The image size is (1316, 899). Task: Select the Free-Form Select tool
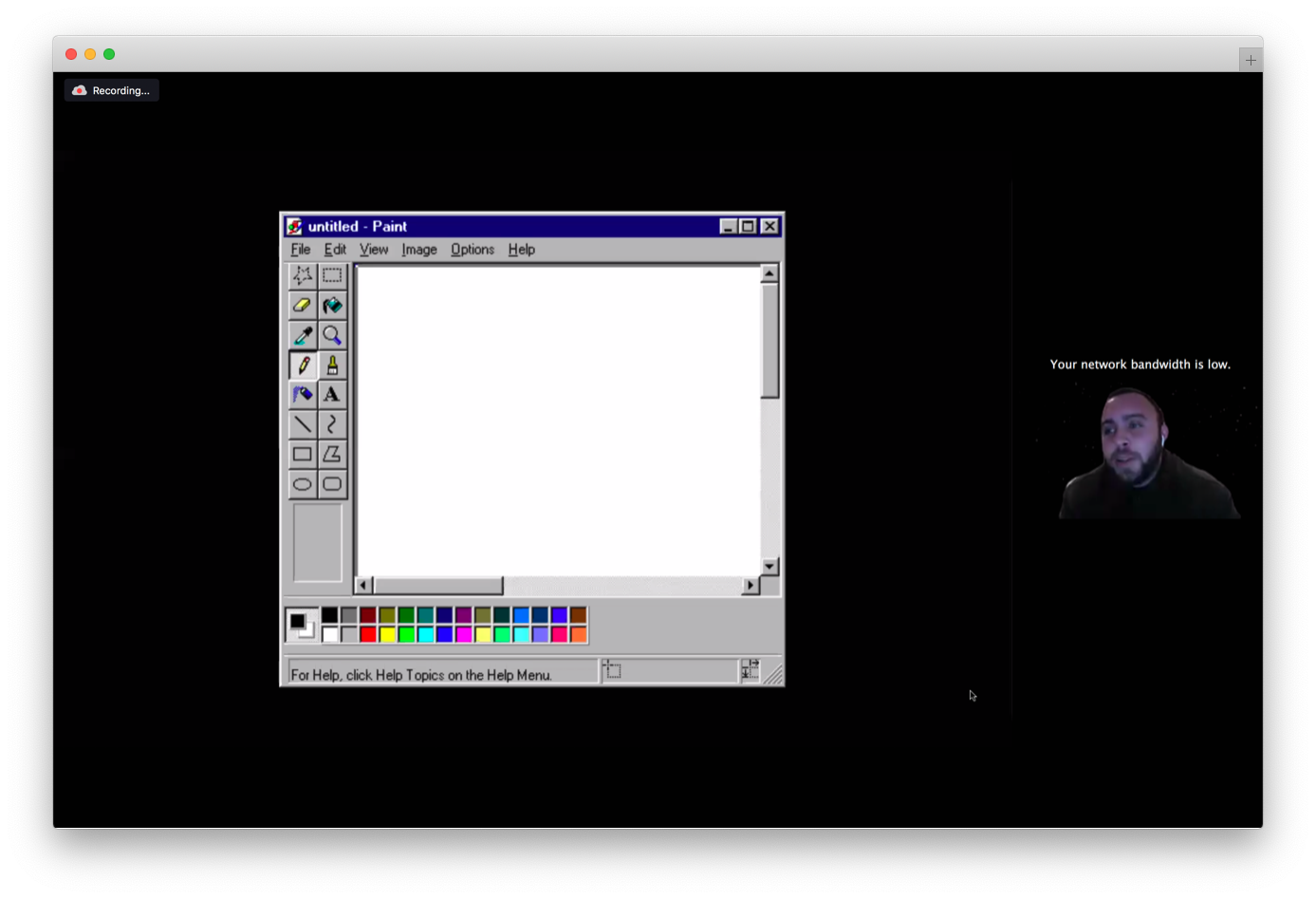(x=303, y=275)
